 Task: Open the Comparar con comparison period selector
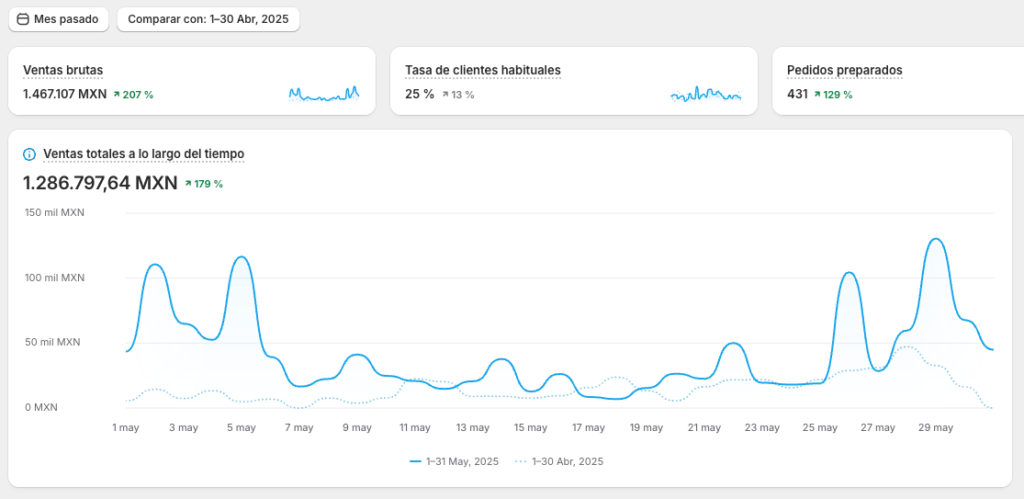coord(208,19)
